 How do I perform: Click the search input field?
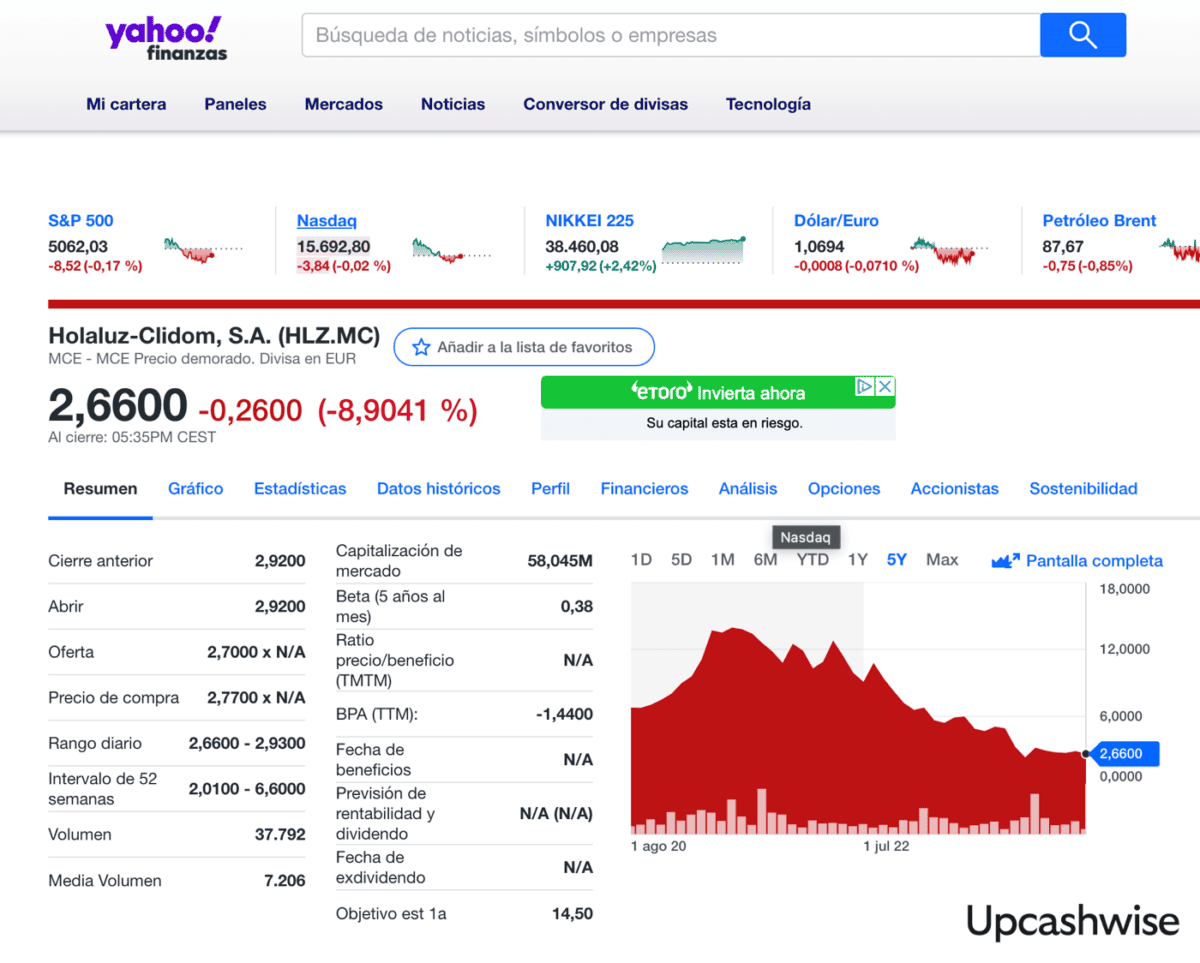click(x=671, y=35)
